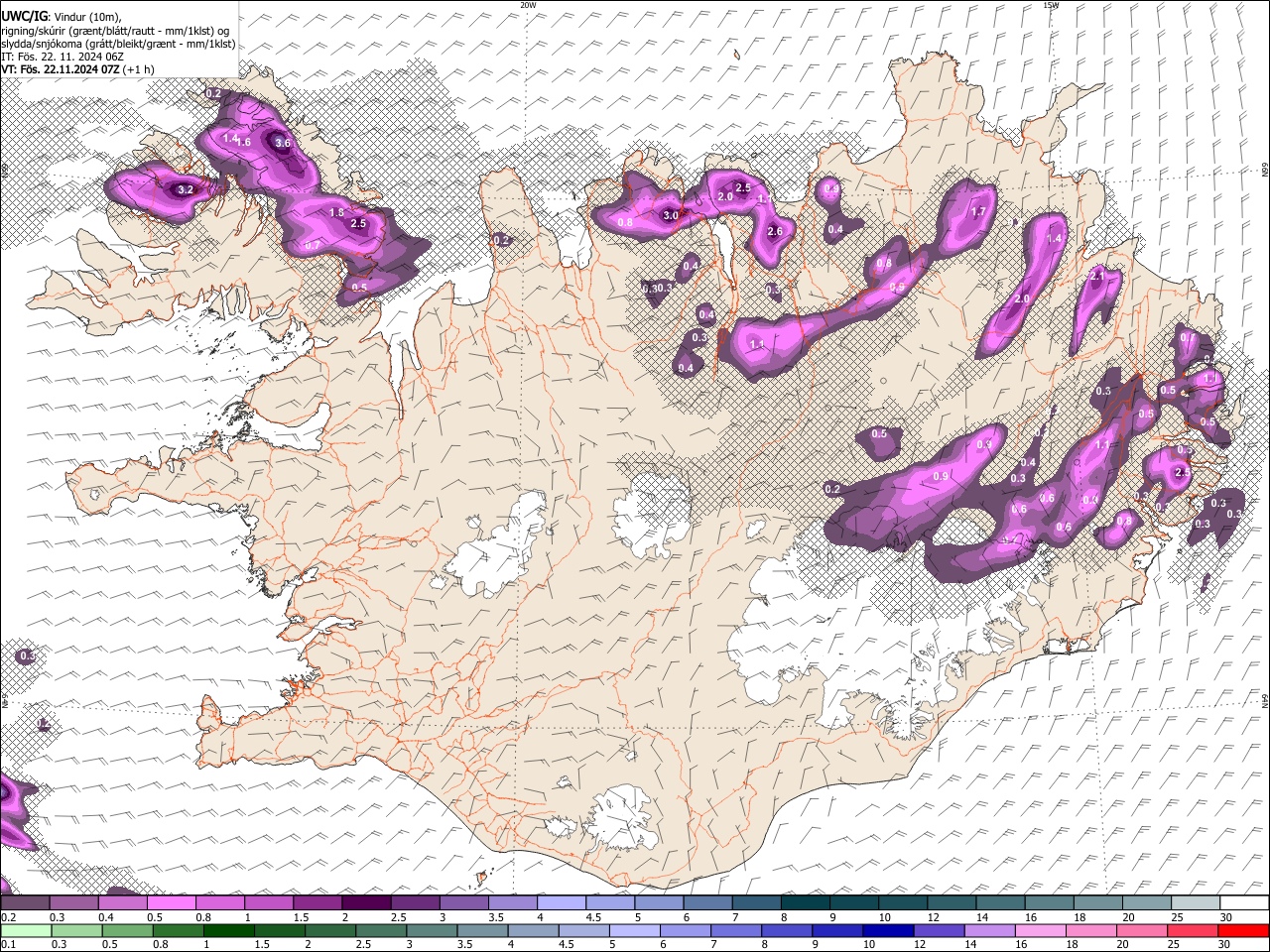Select the pale gray upper swatch at 25
This screenshot has height=952, width=1270.
(x=1194, y=903)
